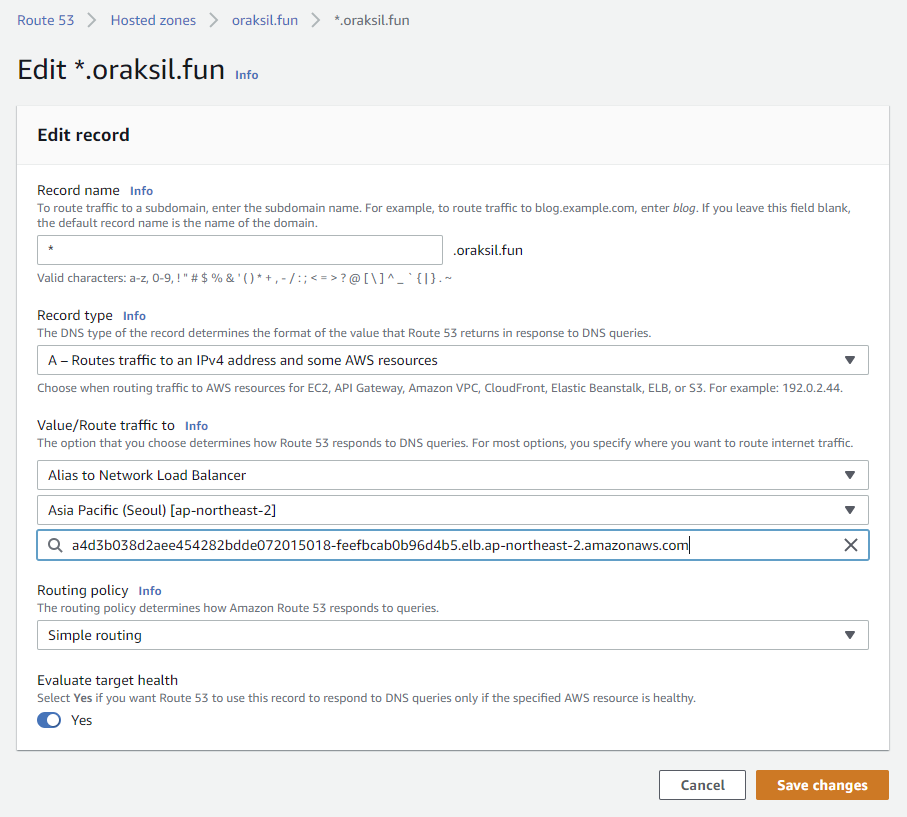Open Info link next to Record name
The image size is (907, 817).
141,190
